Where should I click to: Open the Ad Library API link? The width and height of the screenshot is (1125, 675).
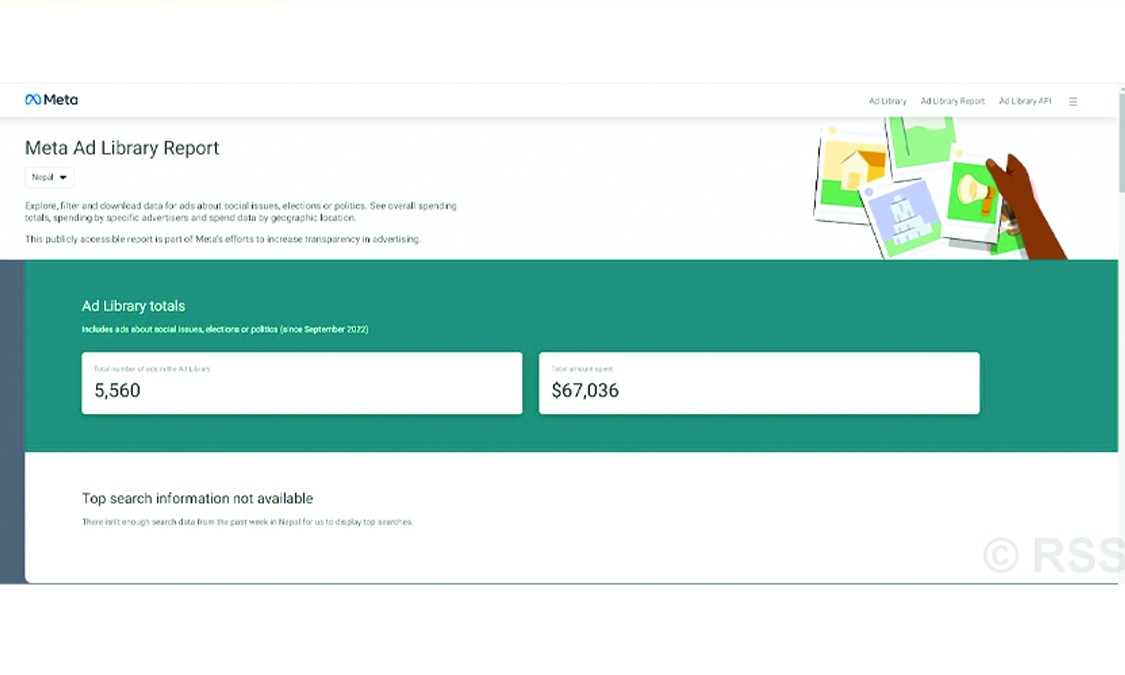coord(1025,101)
